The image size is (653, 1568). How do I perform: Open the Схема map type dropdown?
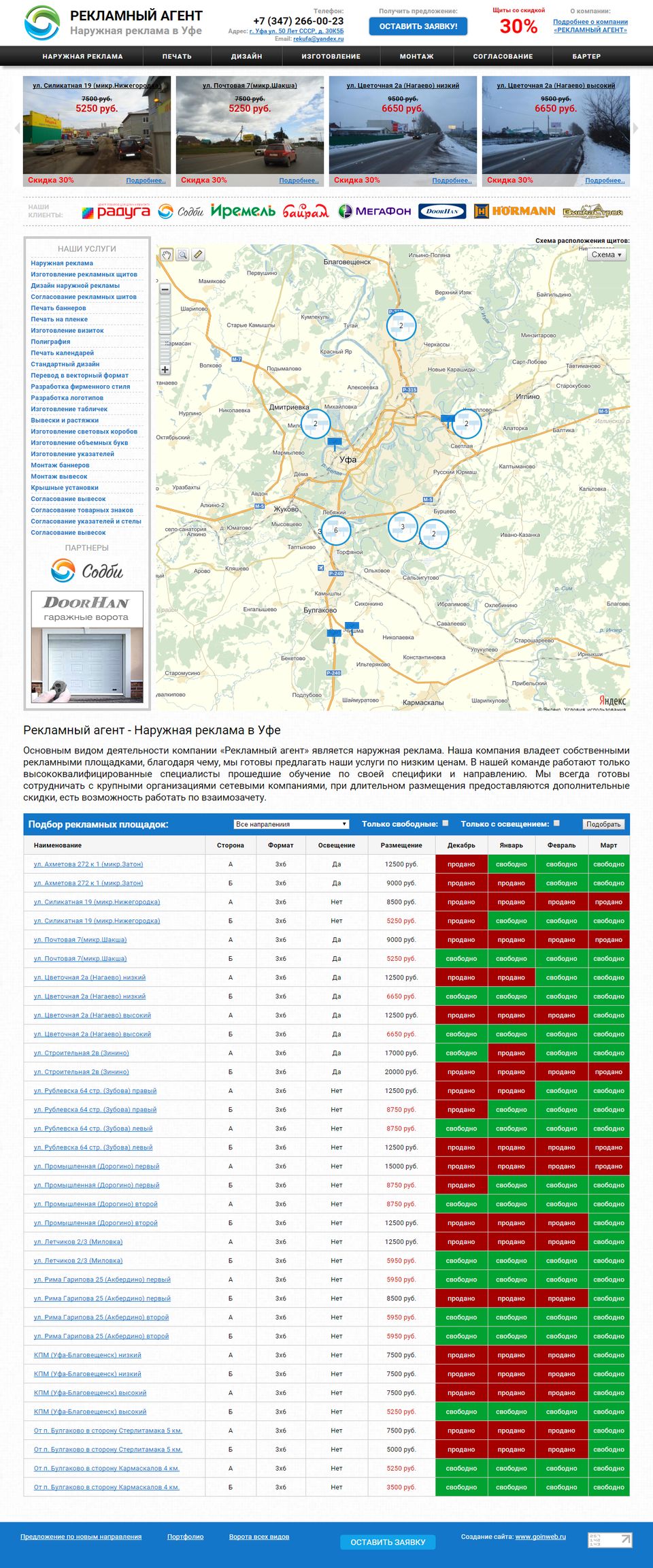pyautogui.click(x=607, y=255)
